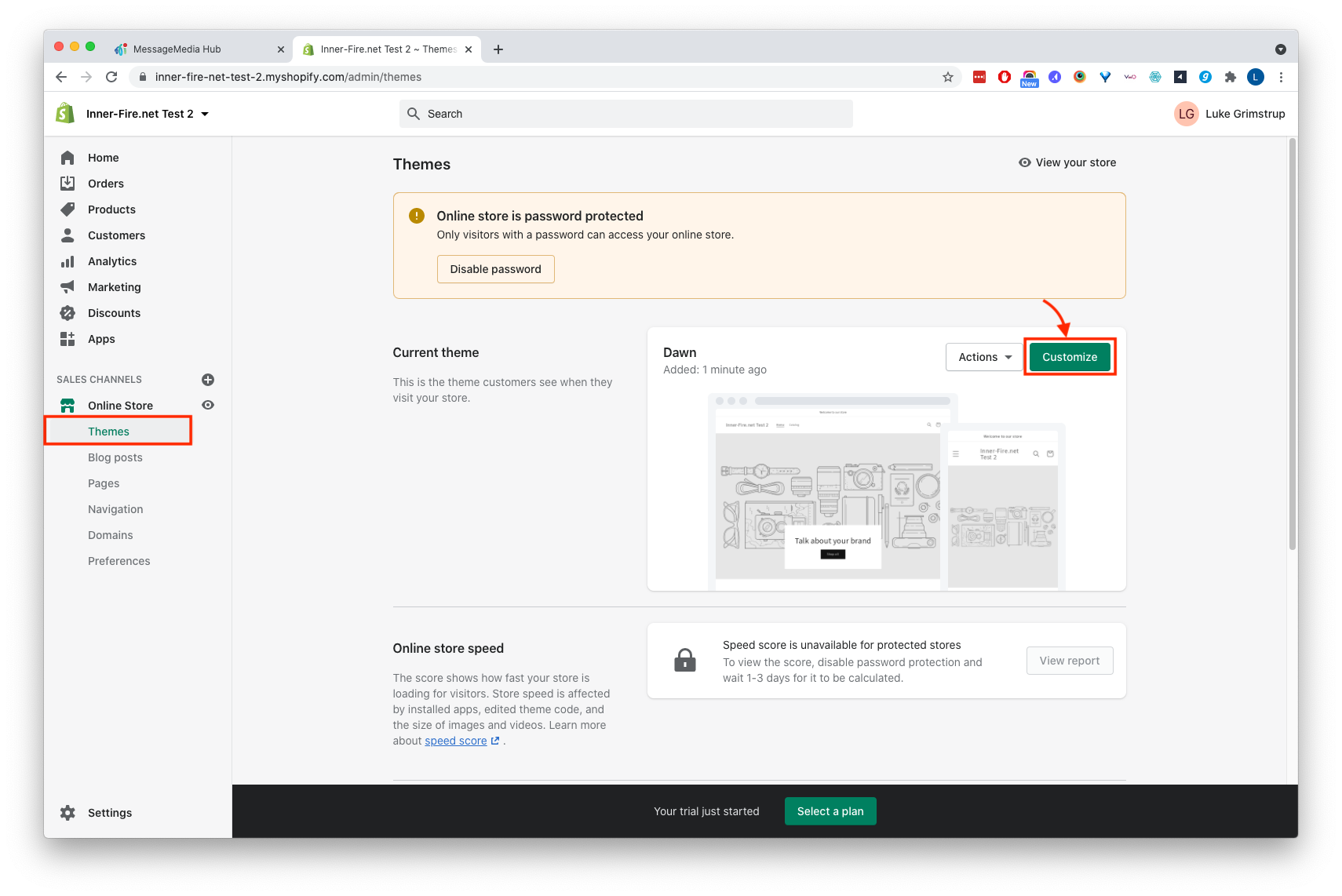Open the Discounts section
Screen dimensions: 1342x896
click(114, 312)
